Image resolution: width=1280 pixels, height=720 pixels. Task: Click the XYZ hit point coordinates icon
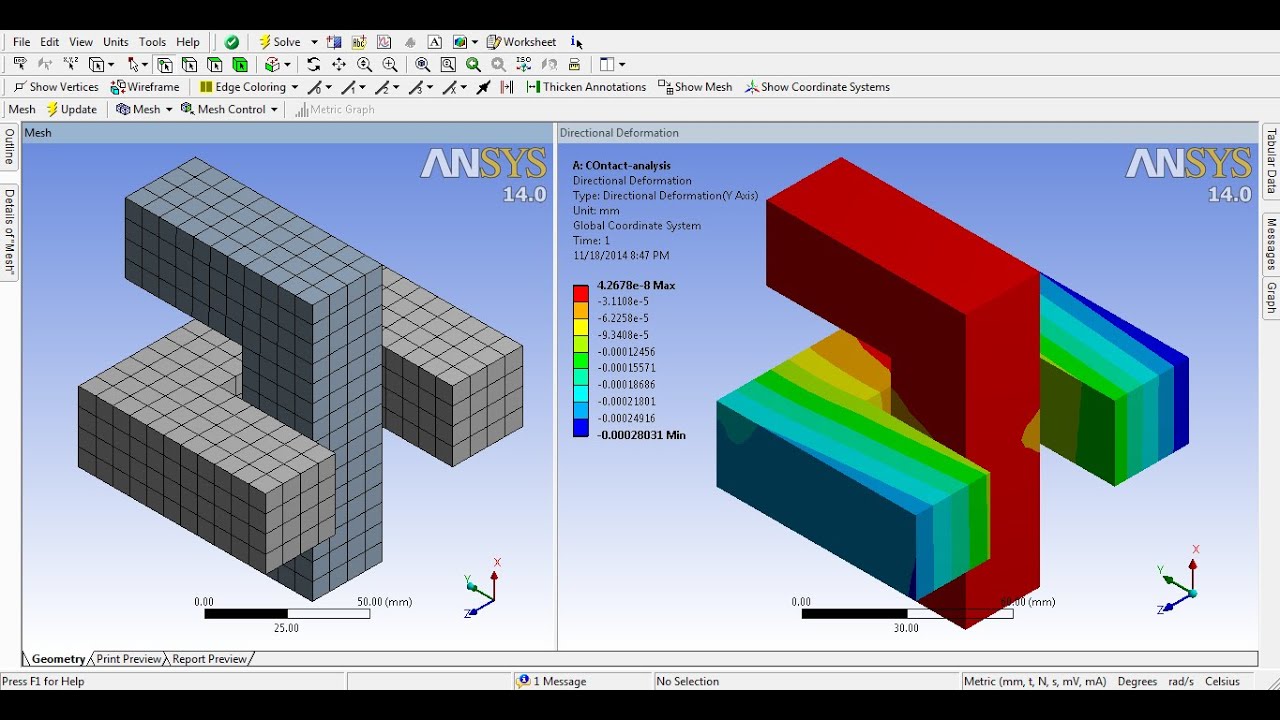[x=71, y=64]
